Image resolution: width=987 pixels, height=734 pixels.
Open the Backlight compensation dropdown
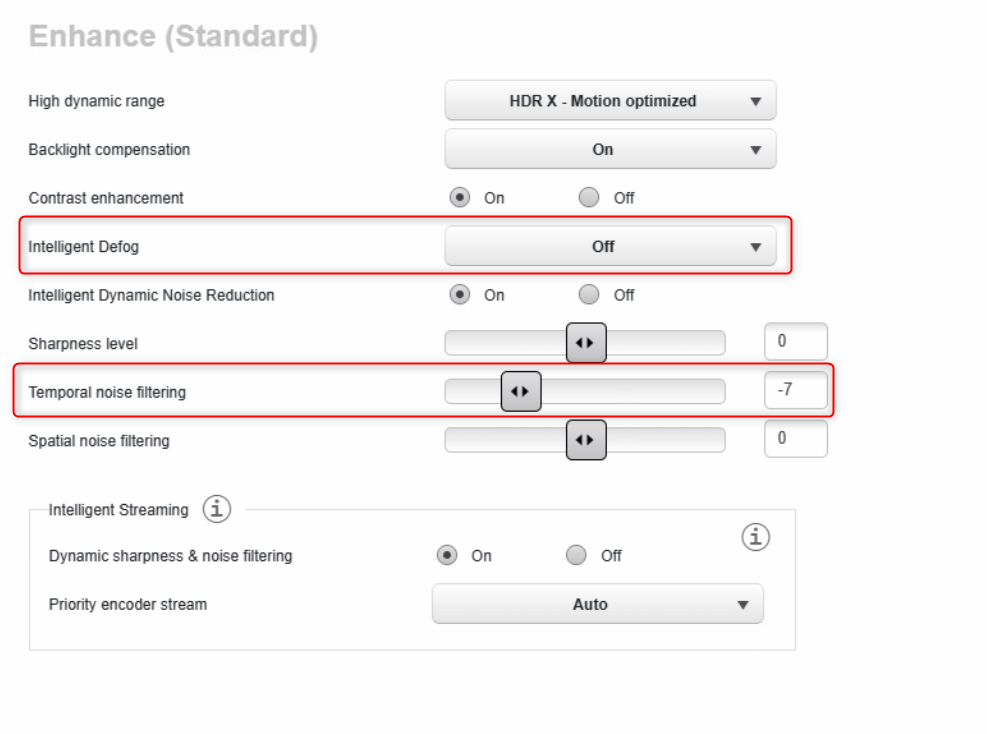tap(610, 149)
